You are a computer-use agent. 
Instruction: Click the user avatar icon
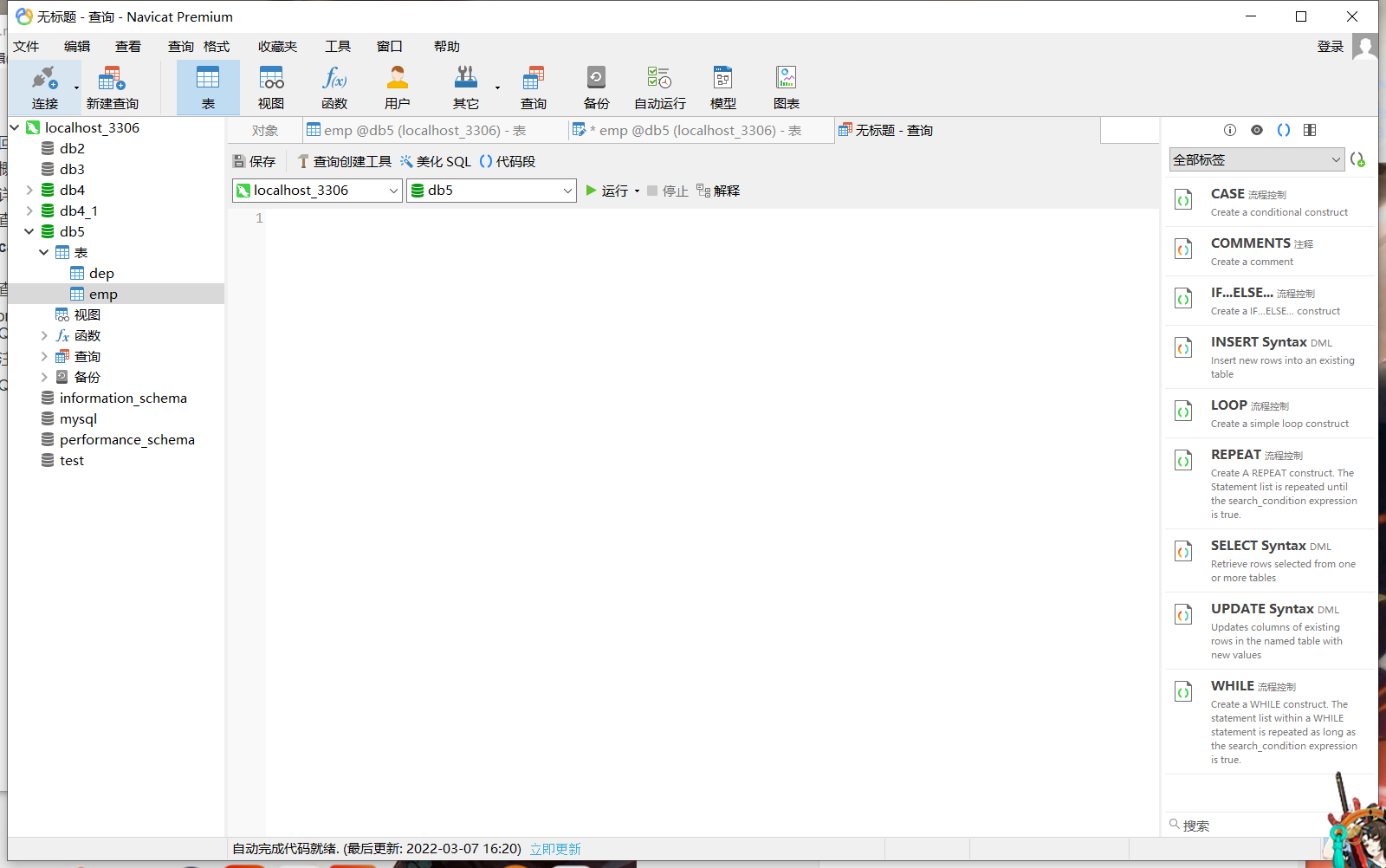1365,47
